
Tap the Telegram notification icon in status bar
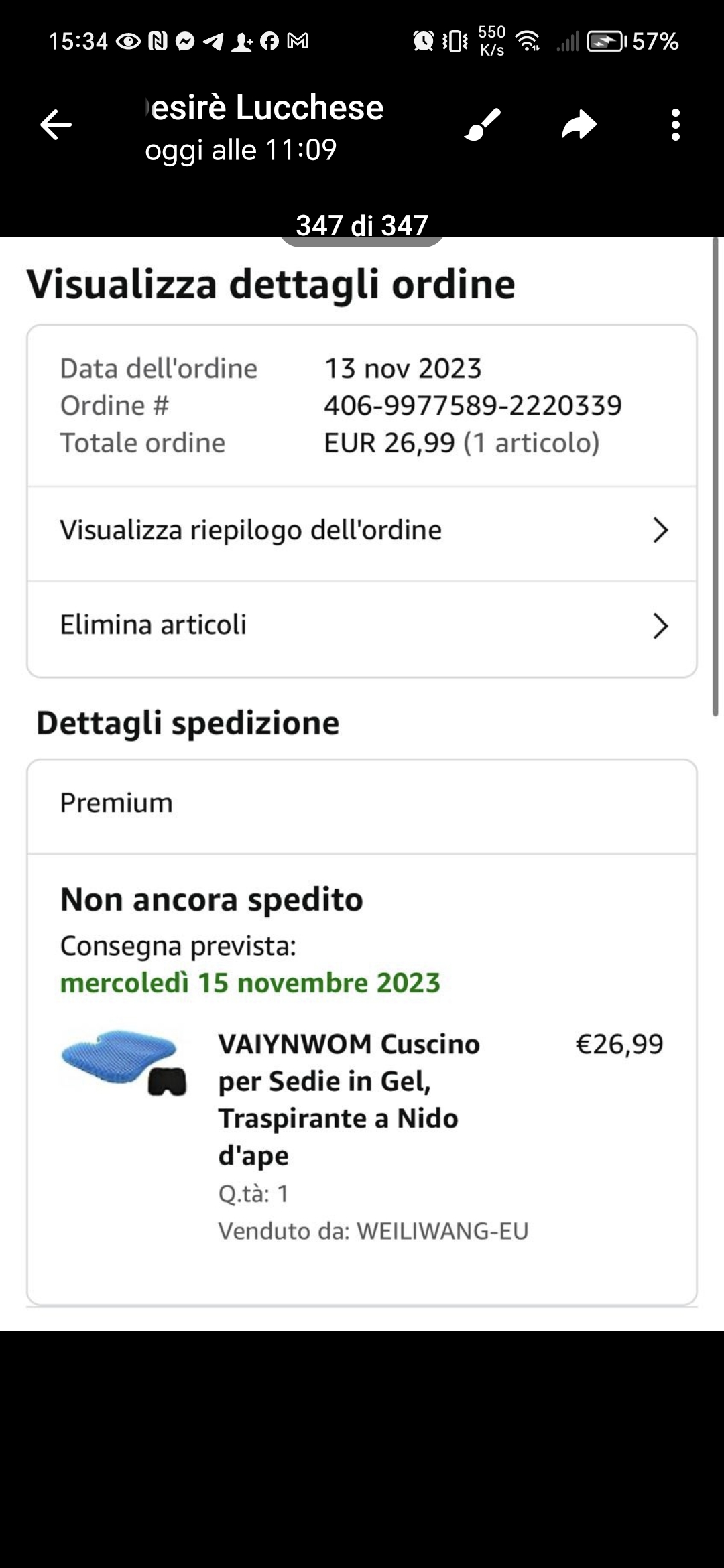[x=213, y=42]
